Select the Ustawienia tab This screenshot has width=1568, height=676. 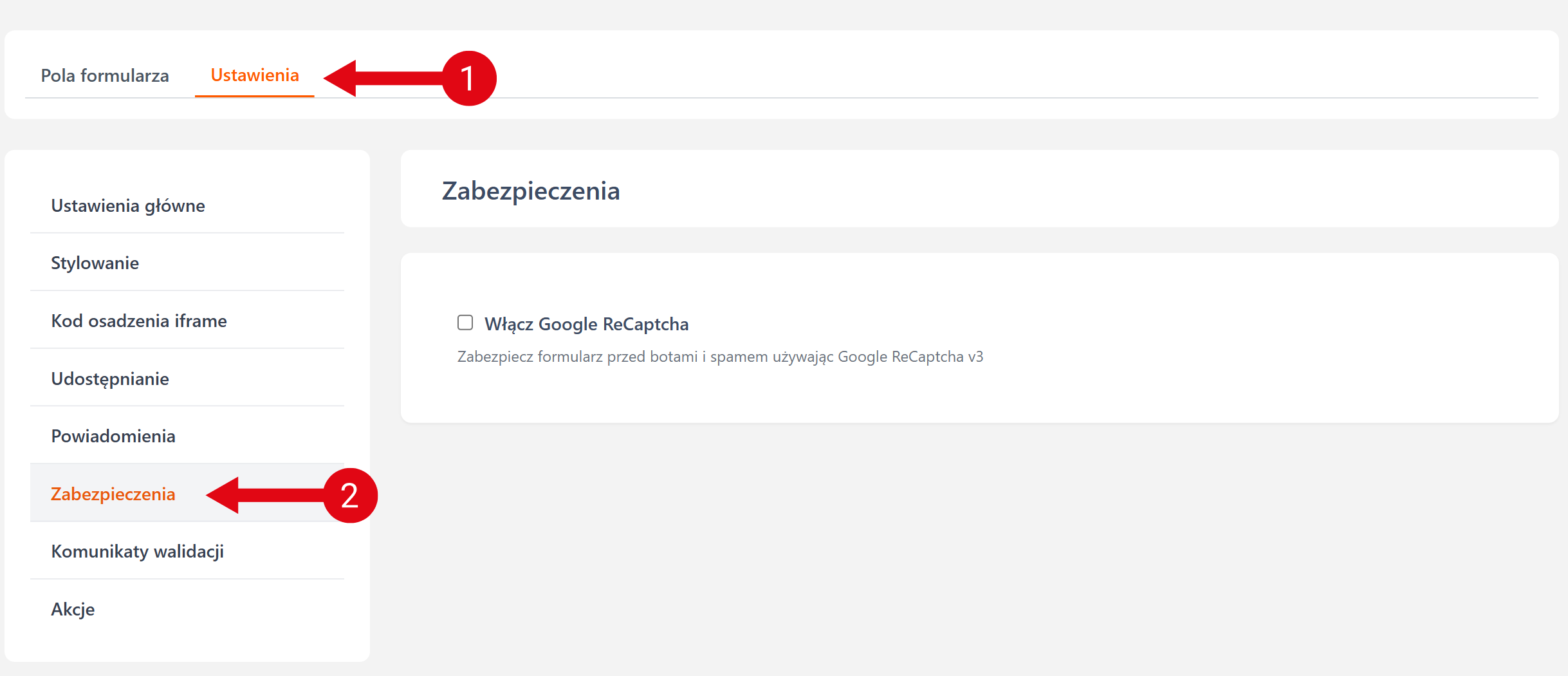coord(255,75)
